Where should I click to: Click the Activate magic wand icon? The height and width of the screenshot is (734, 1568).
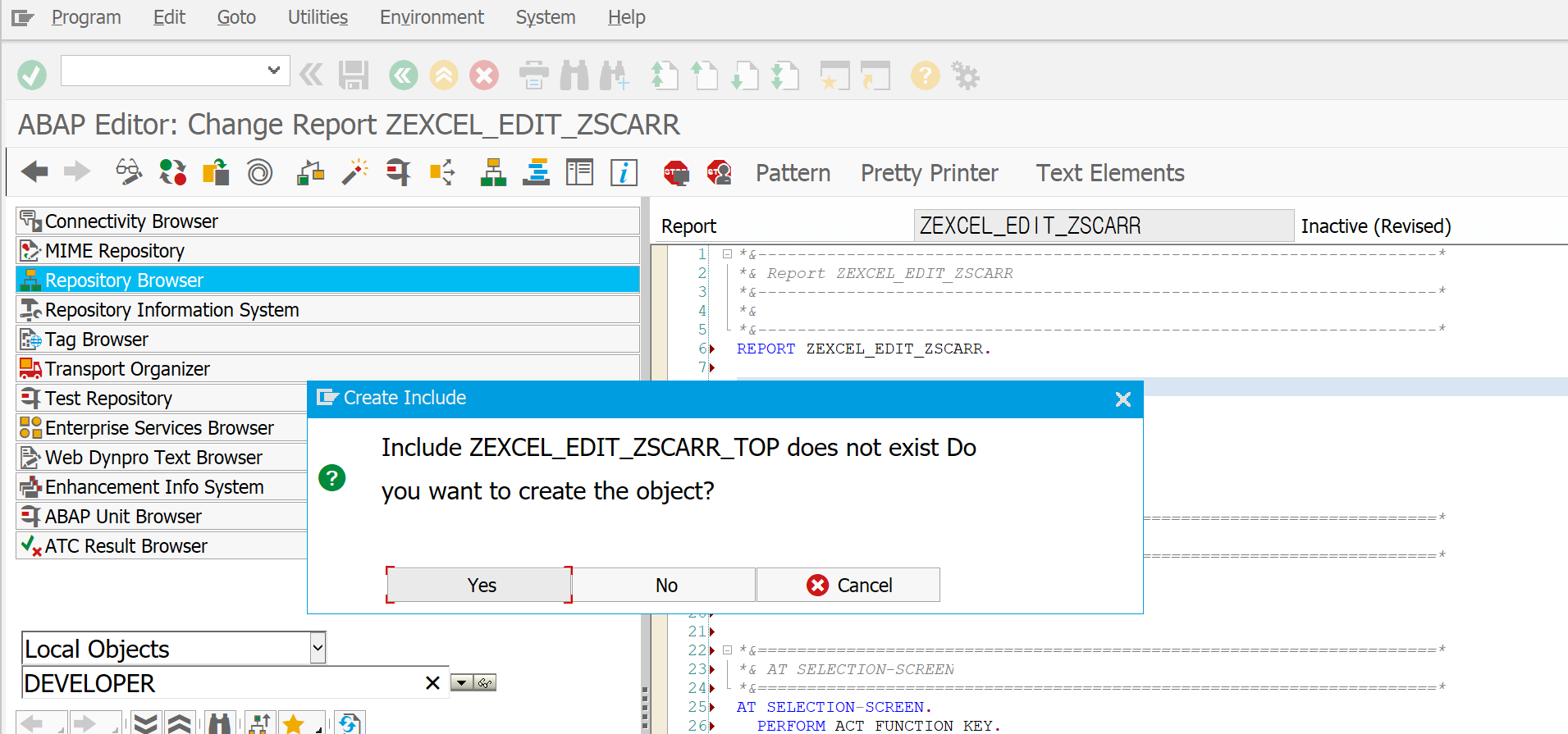pos(354,172)
